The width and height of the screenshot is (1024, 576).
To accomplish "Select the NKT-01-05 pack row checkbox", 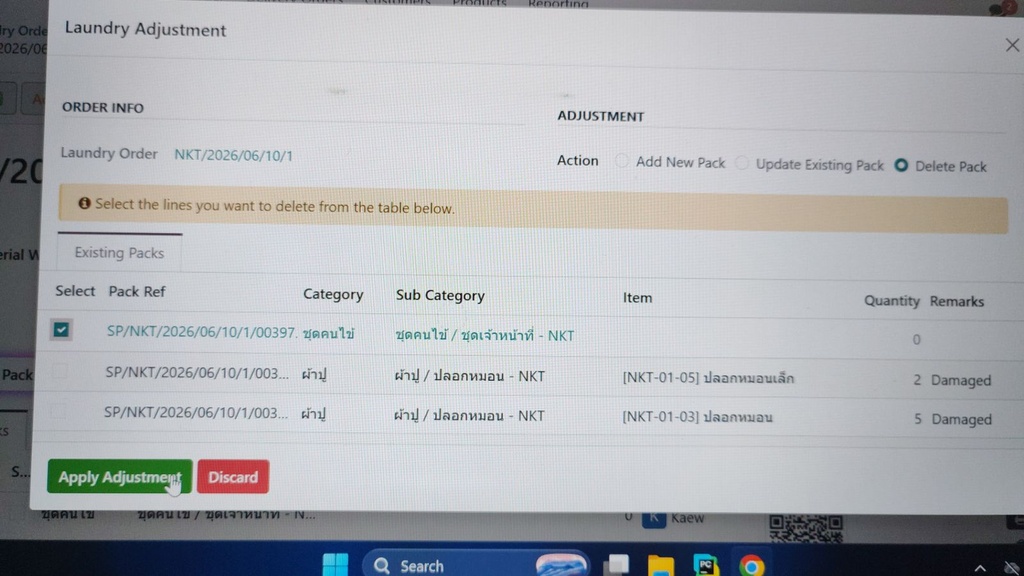I will (59, 371).
